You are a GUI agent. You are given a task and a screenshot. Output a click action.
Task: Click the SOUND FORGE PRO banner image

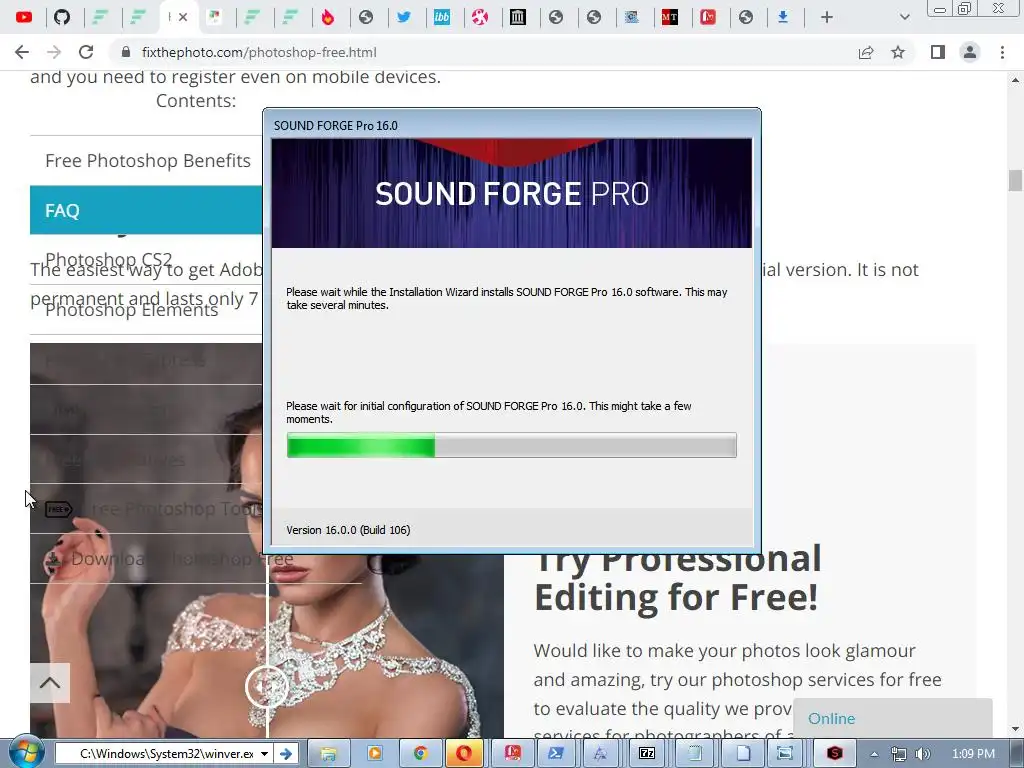tap(511, 193)
